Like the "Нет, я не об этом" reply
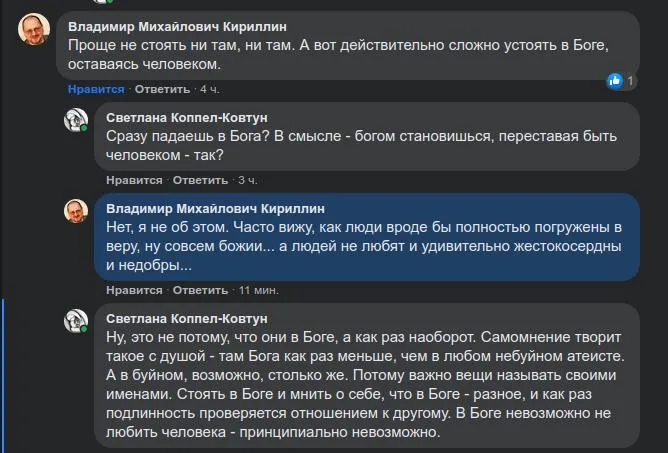This screenshot has height=453, width=668. [x=134, y=290]
